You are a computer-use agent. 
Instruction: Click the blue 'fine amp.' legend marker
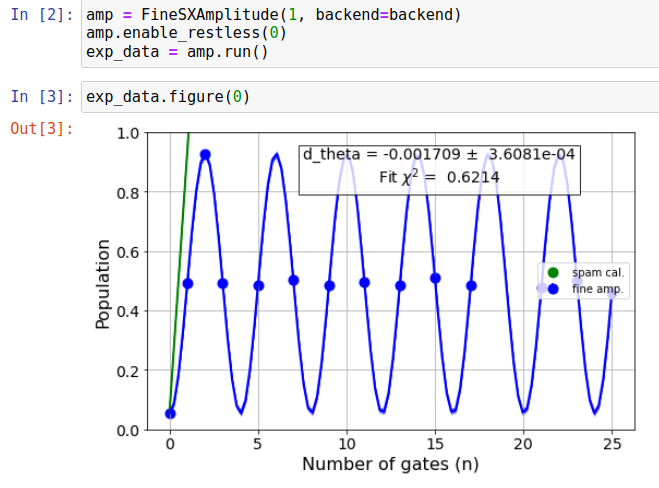click(x=553, y=289)
